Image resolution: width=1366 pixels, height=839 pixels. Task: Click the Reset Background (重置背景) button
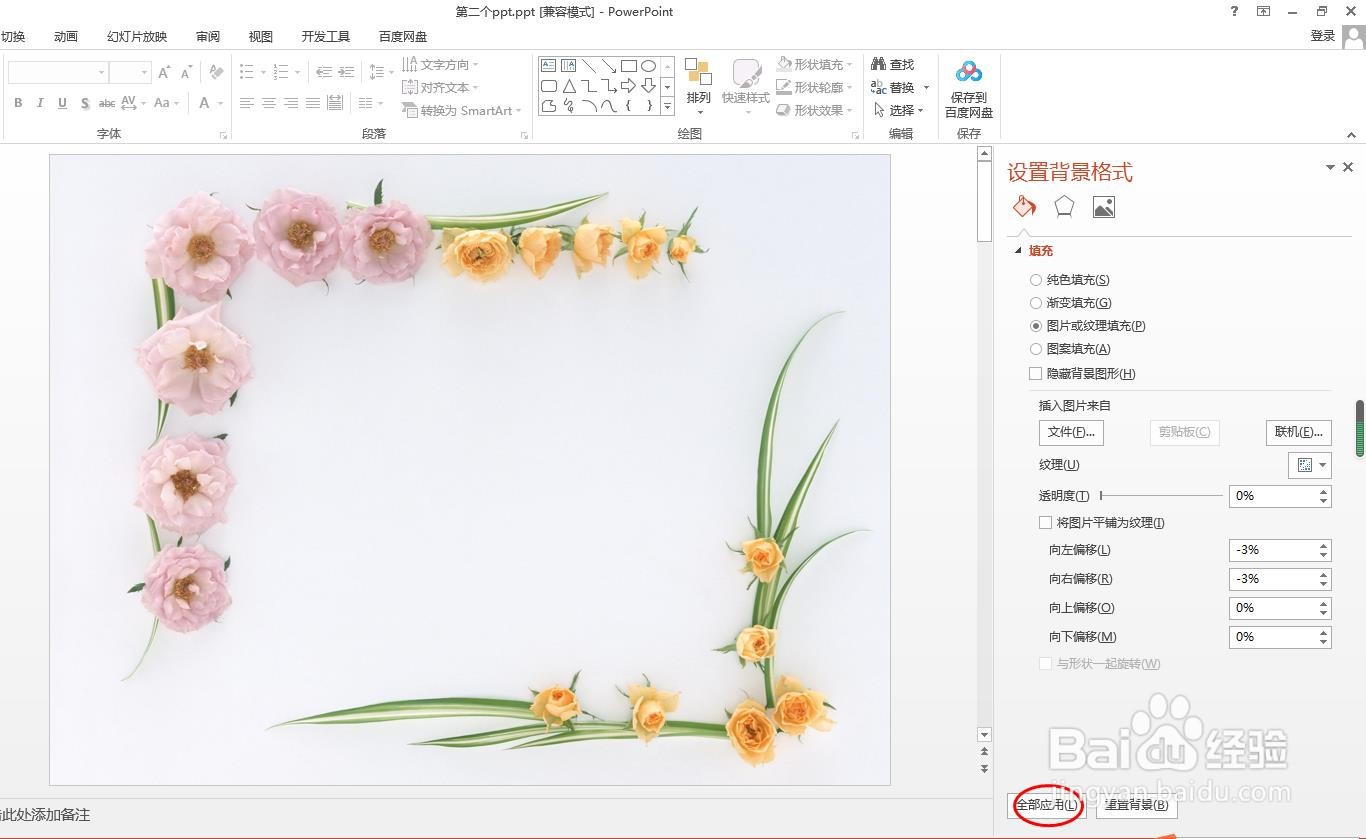pyautogui.click(x=1135, y=804)
